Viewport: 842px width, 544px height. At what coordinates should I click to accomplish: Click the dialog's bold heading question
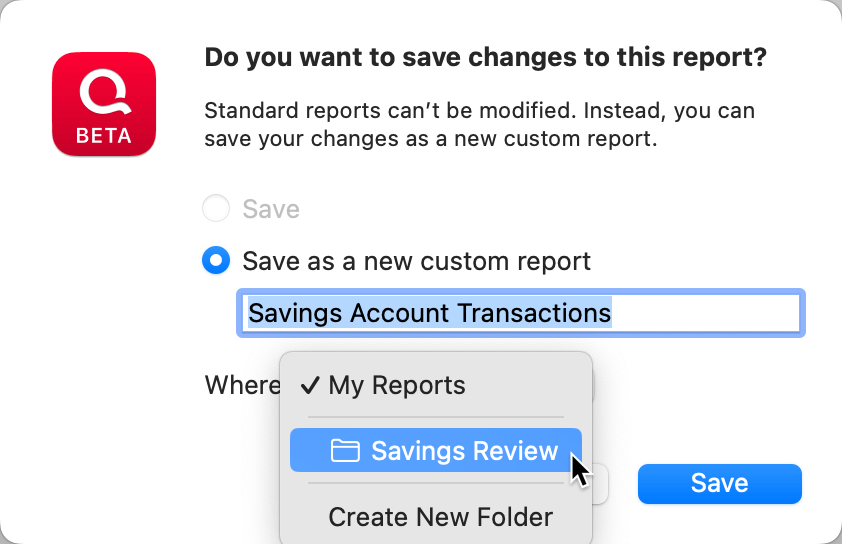(x=485, y=57)
